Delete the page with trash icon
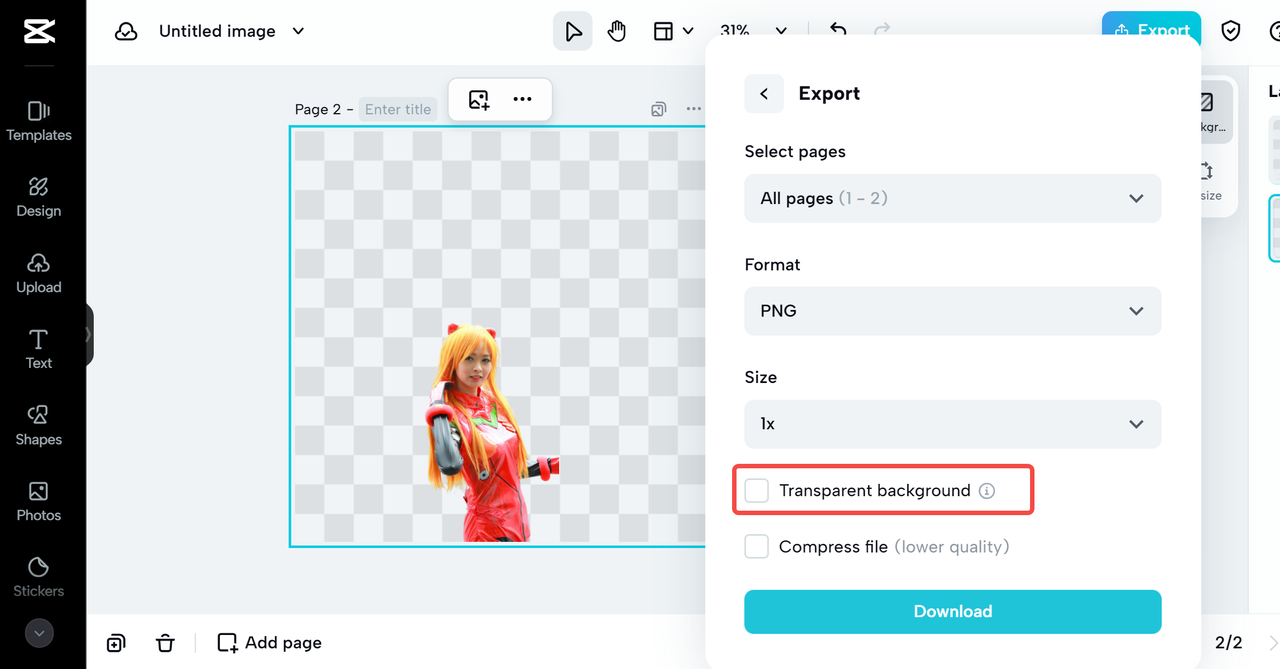The height and width of the screenshot is (669, 1280). [165, 643]
